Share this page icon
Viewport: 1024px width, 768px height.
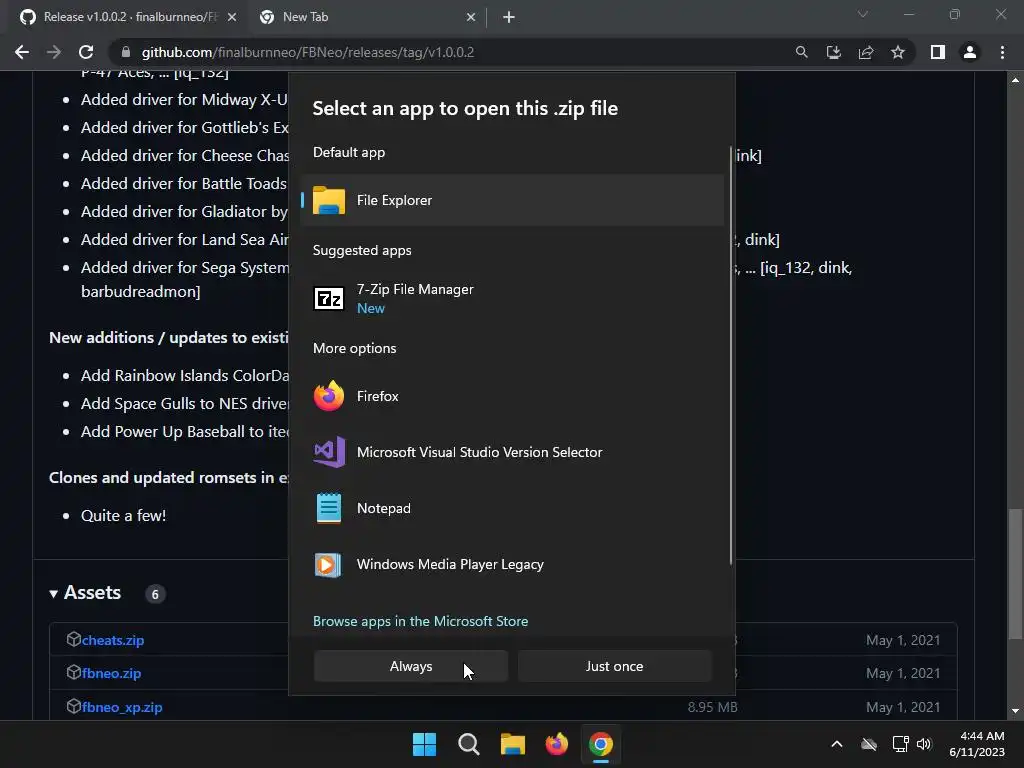866,52
